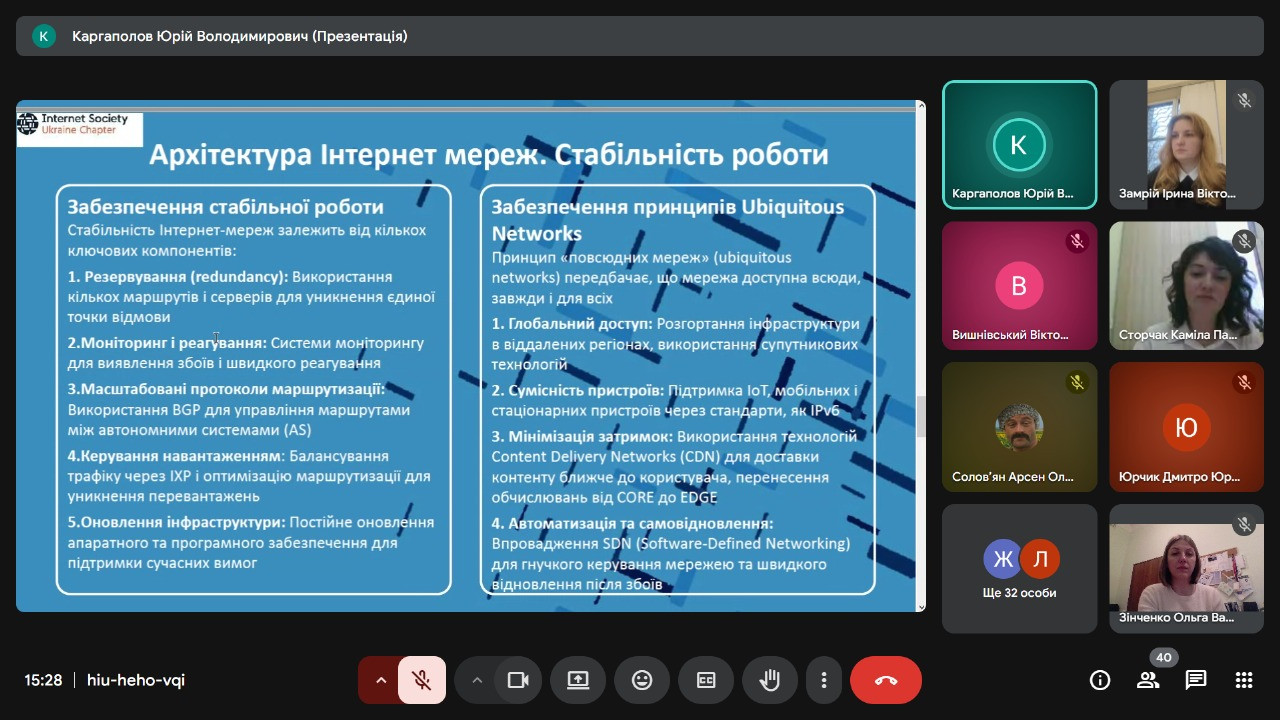Select Каргаполов Юрій participant tile
Viewport: 1280px width, 720px height.
pyautogui.click(x=1019, y=145)
